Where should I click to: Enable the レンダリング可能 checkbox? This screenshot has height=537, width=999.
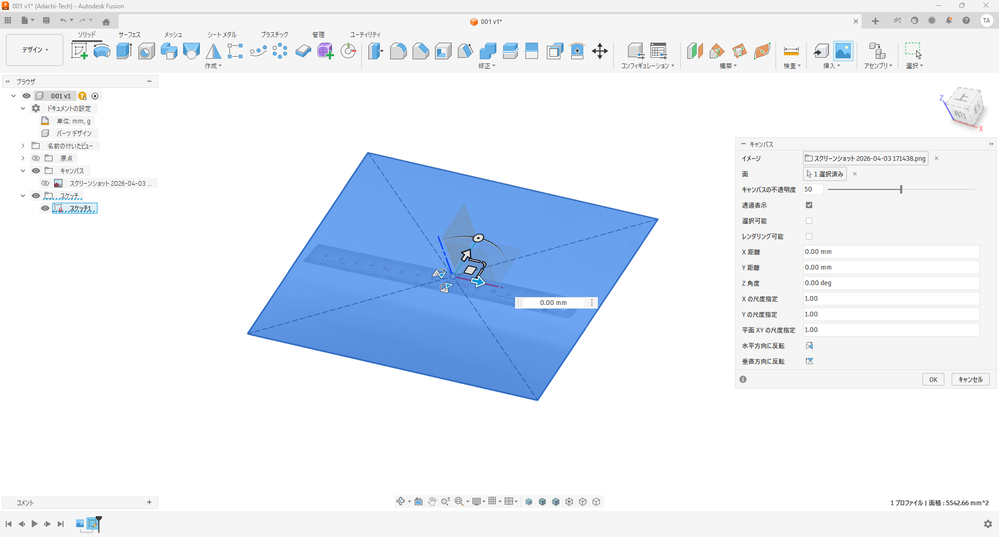point(809,236)
